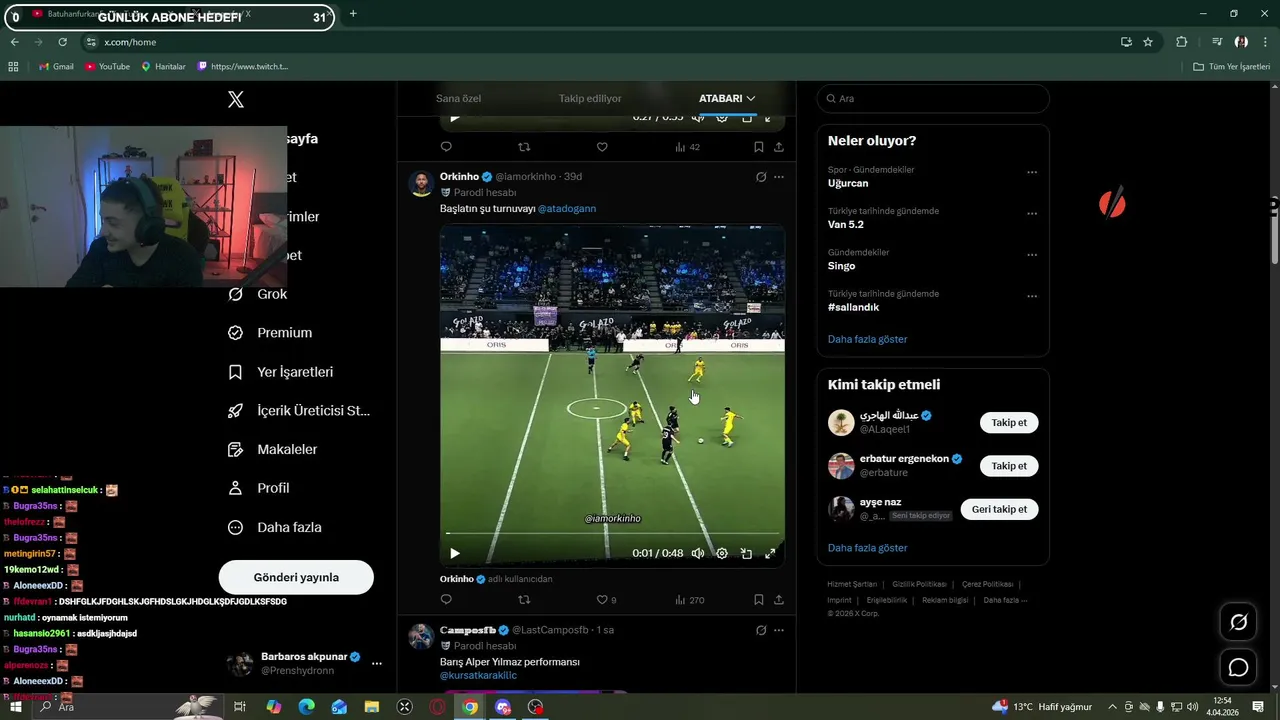
Task: Click the Gönderi yayınla button
Action: click(296, 577)
